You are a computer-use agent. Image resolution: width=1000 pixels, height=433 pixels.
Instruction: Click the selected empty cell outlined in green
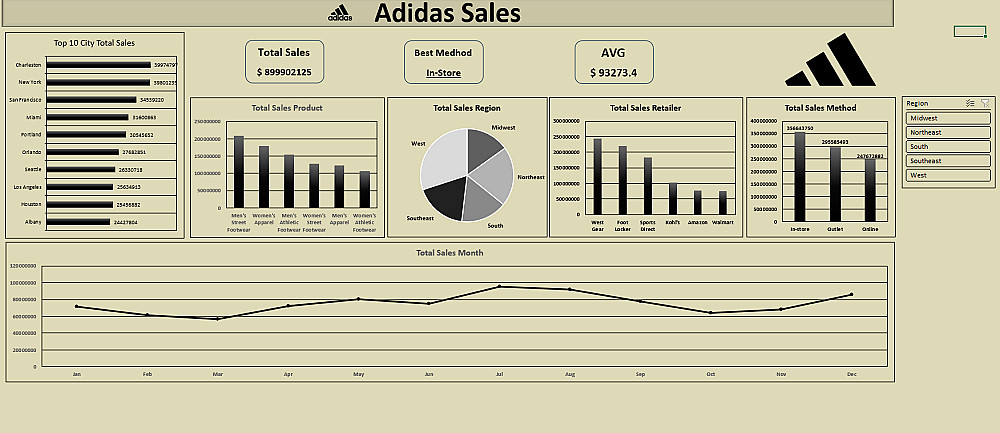click(970, 31)
